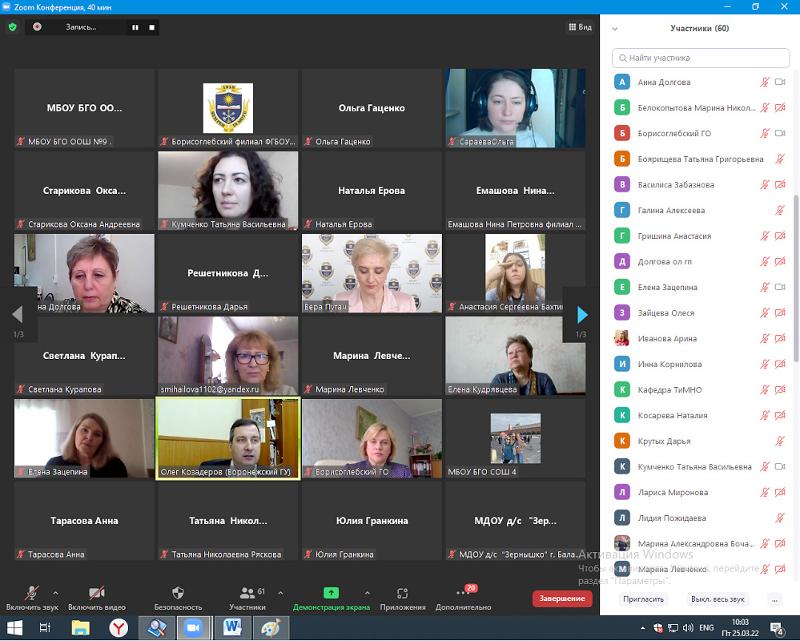Pause the recording in top bar

(135, 27)
